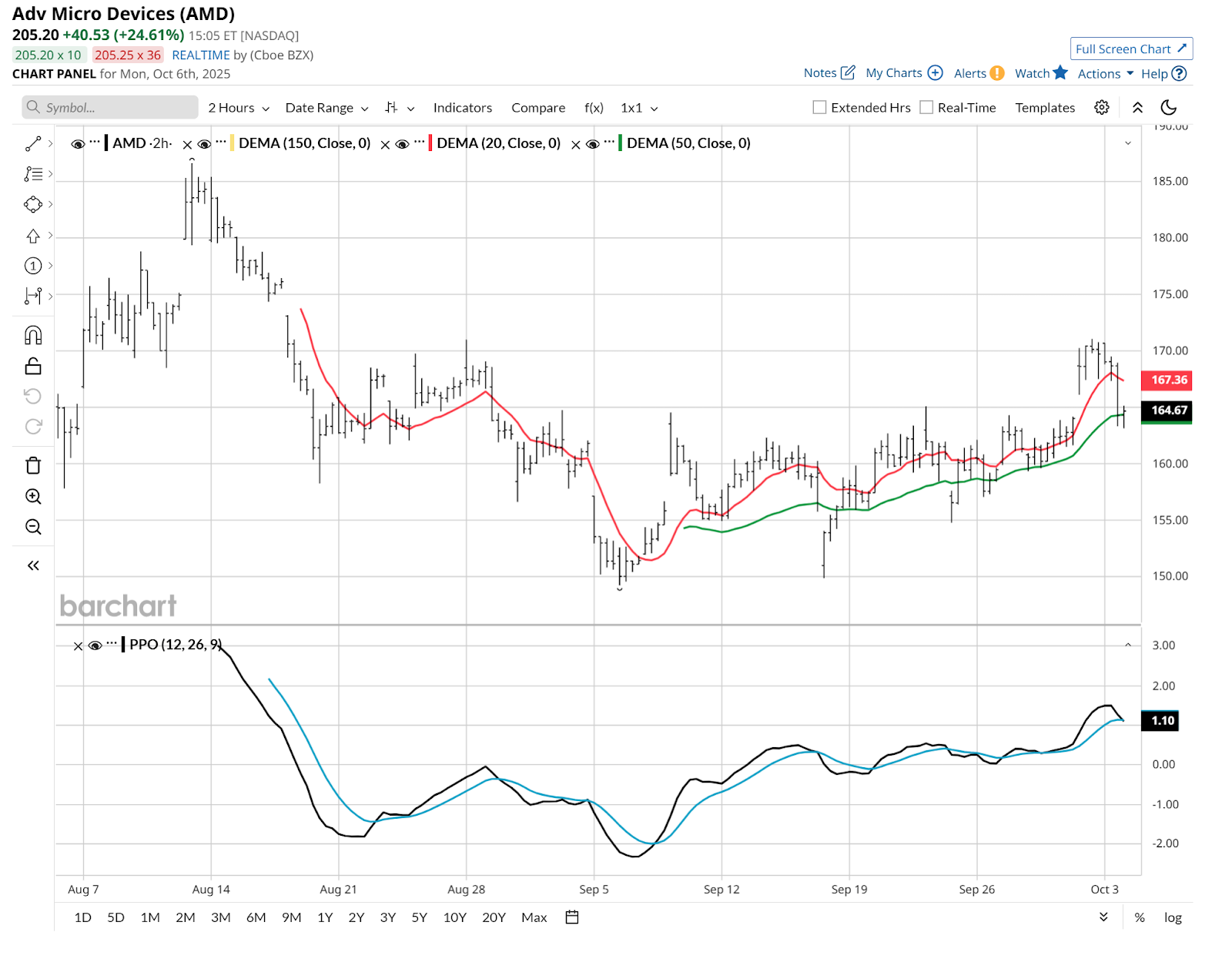
Task: Open the Templates menu
Action: coord(1045,108)
